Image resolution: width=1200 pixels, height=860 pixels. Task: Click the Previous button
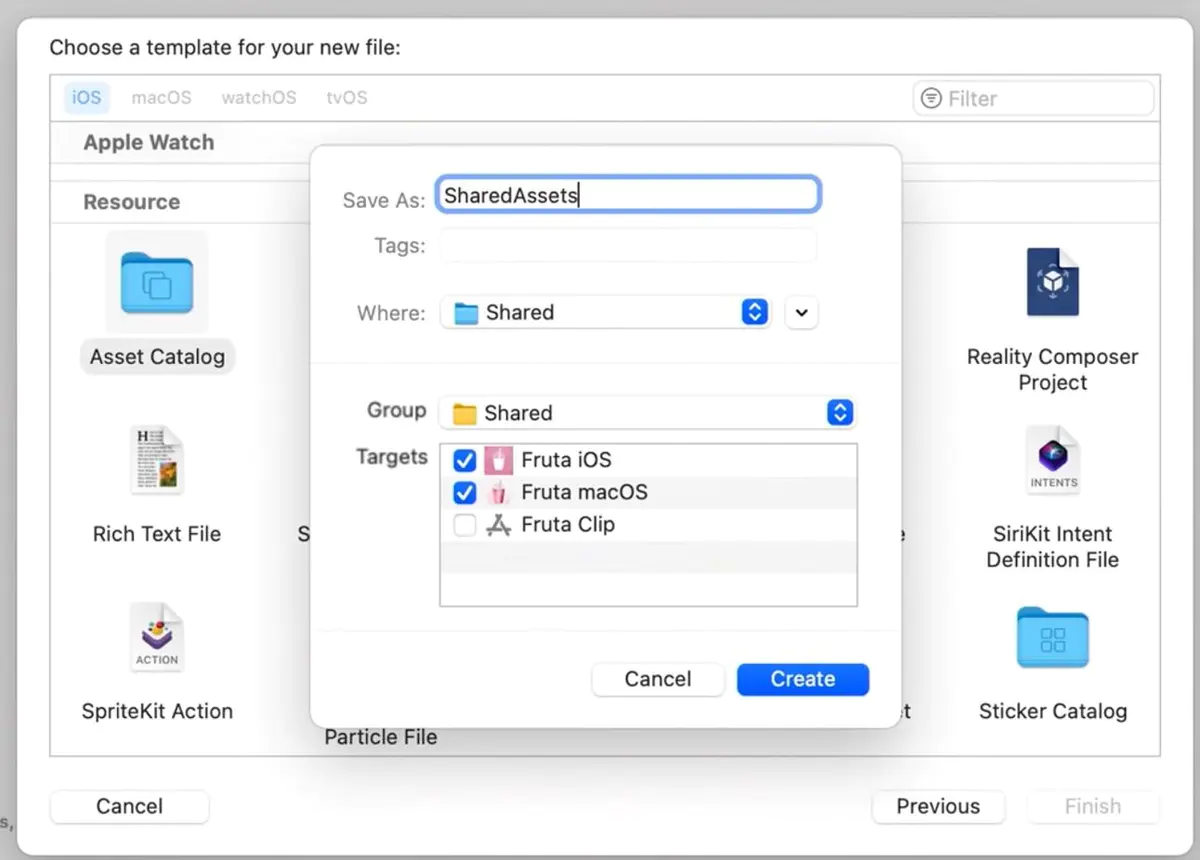pos(937,806)
